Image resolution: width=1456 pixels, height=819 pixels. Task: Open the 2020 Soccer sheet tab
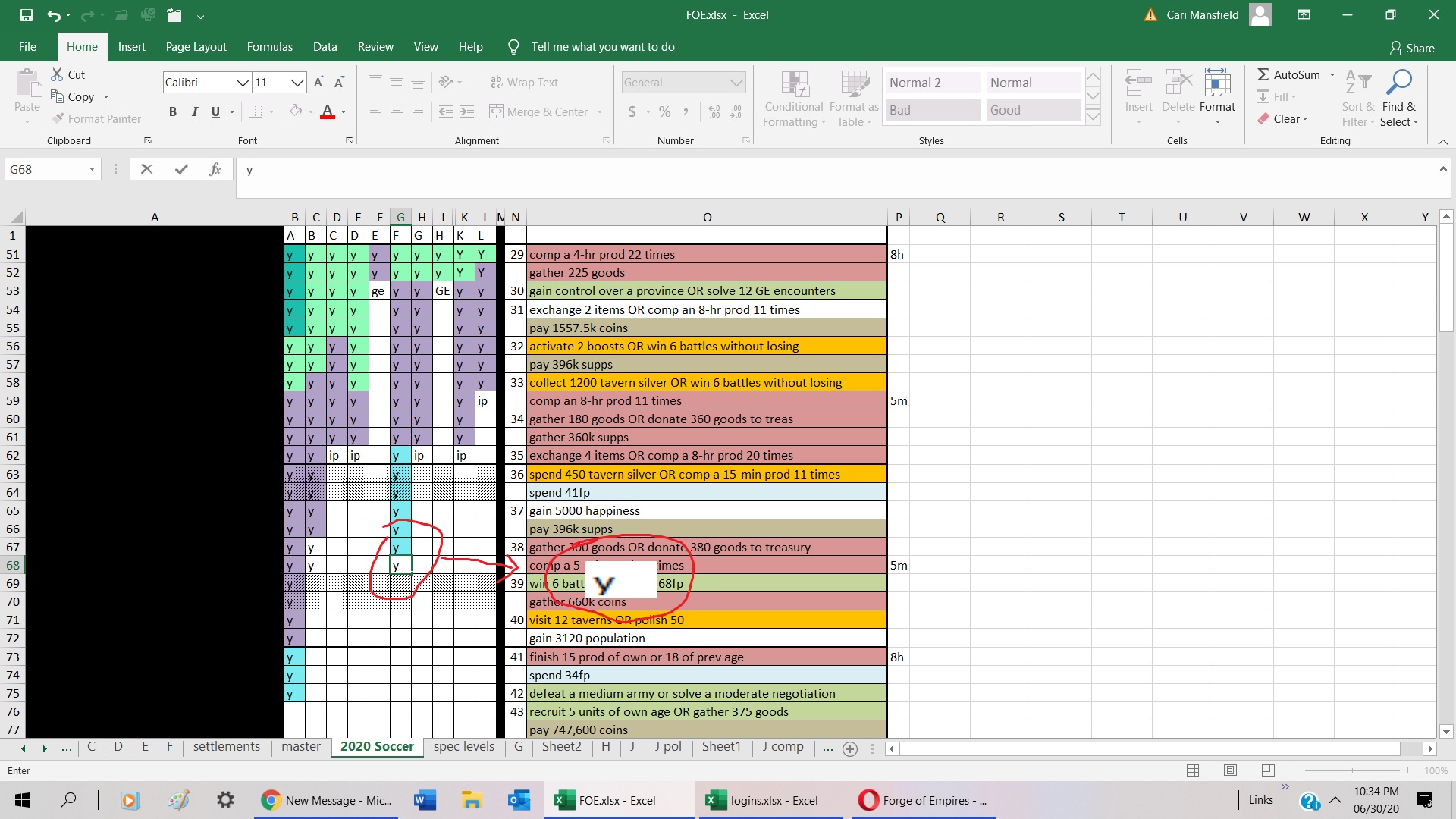tap(377, 747)
